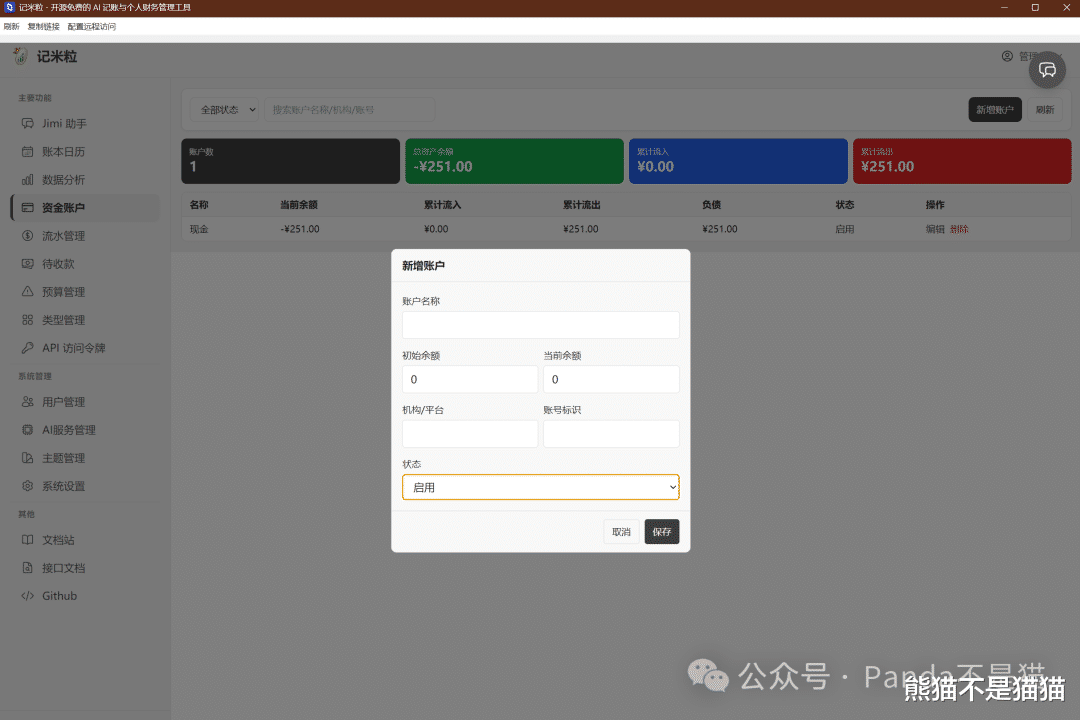Screen dimensions: 1080x720
Task: Click the 负债 table column header
Action: pos(712,205)
